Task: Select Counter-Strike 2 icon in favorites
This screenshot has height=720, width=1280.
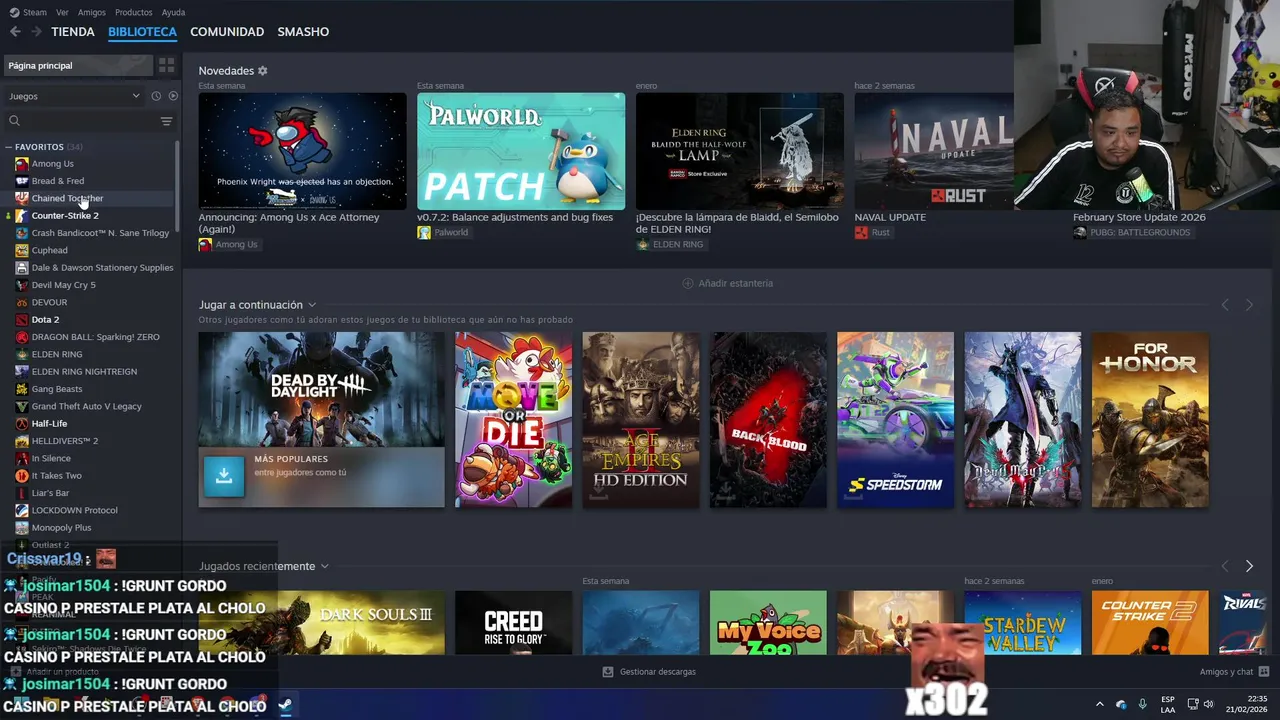Action: pyautogui.click(x=22, y=216)
